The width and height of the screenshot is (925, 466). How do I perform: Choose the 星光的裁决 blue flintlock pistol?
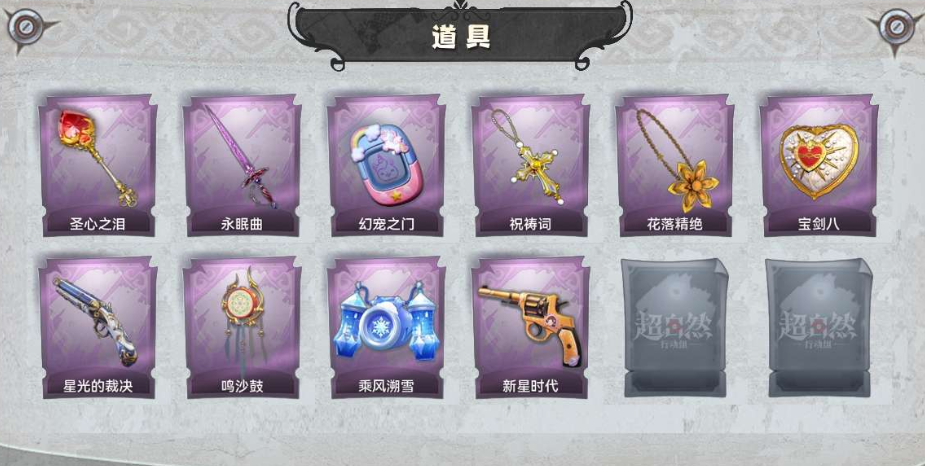coord(98,327)
